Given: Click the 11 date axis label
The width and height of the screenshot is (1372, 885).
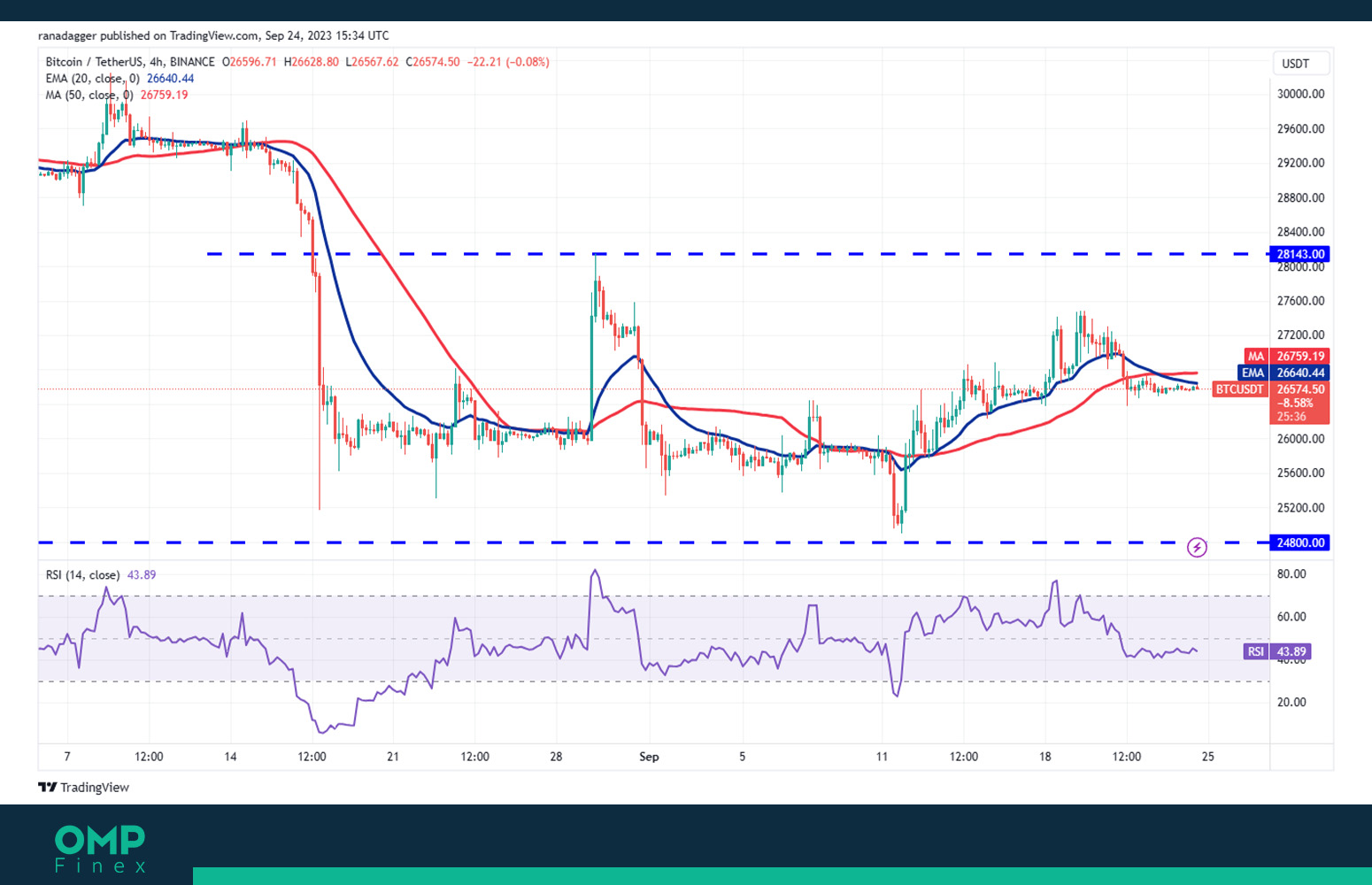Looking at the screenshot, I should click(x=882, y=757).
